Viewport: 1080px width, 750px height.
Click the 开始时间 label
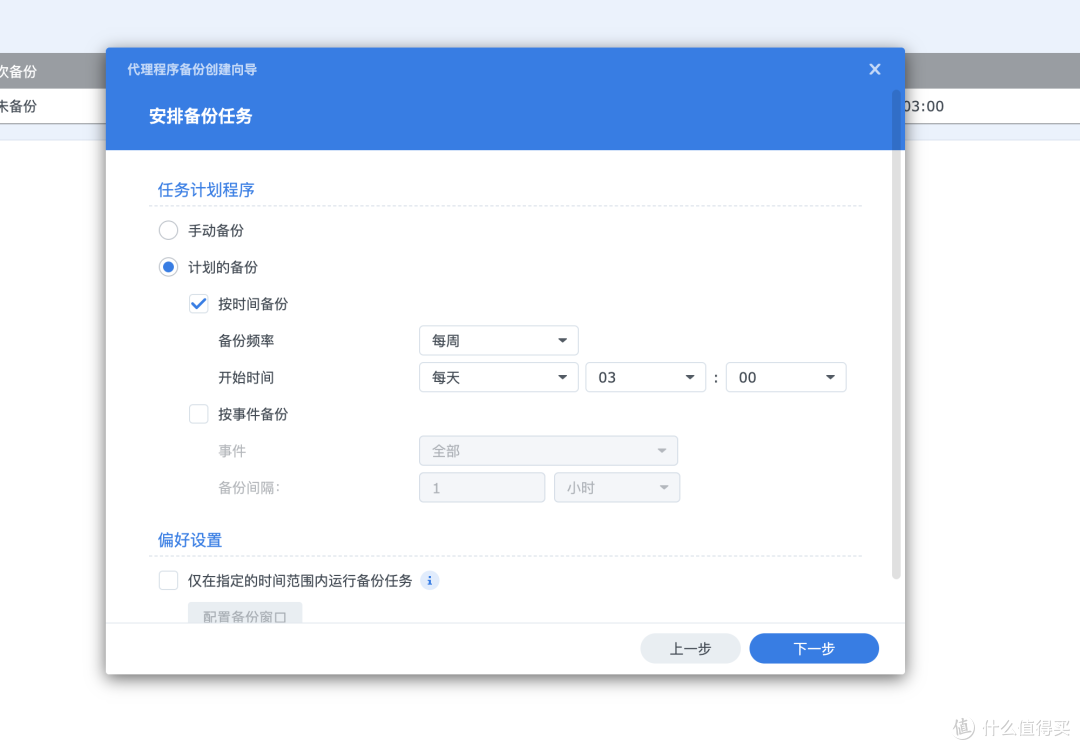pos(246,378)
